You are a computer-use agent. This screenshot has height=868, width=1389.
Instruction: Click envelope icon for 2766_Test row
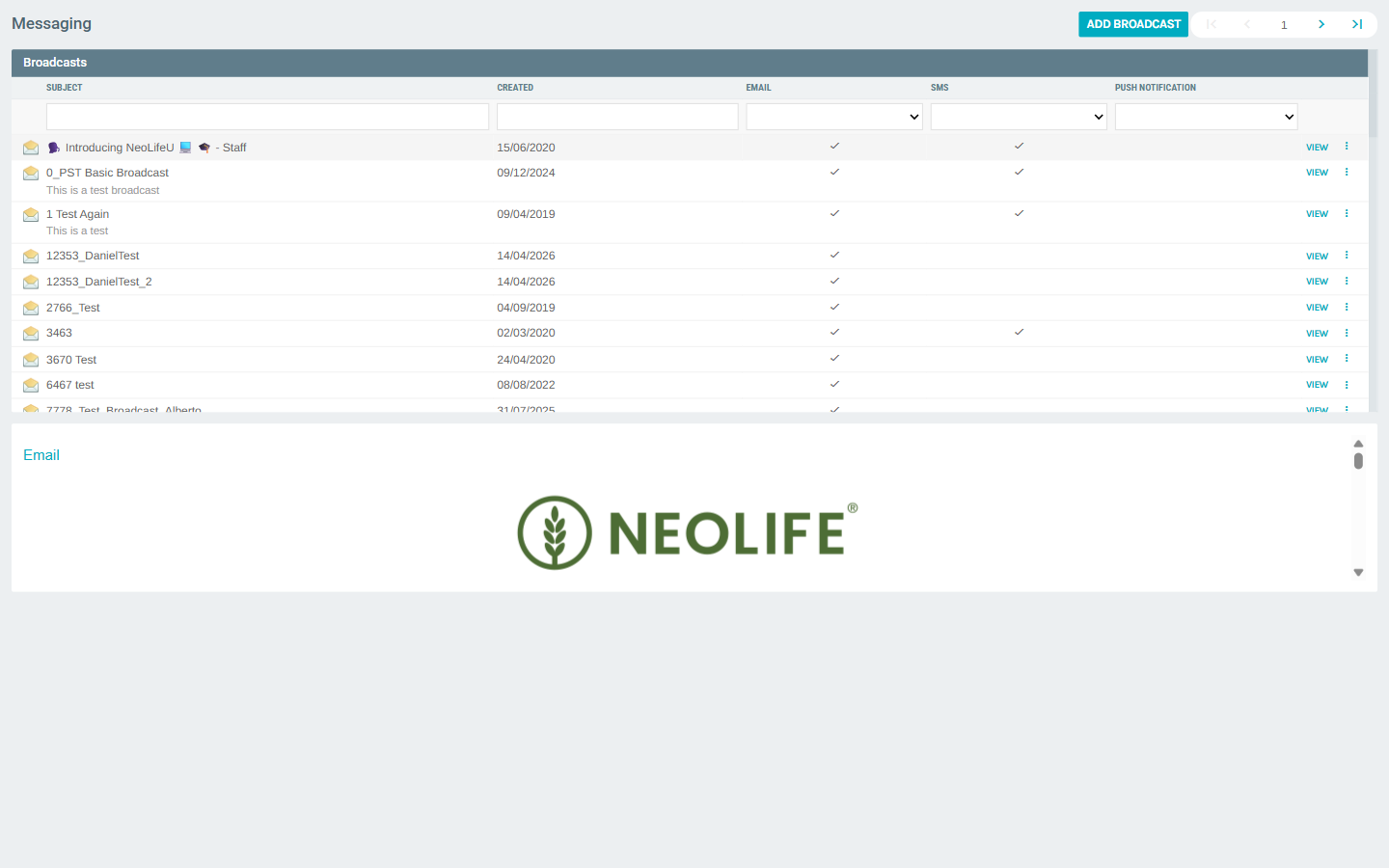[x=31, y=308]
